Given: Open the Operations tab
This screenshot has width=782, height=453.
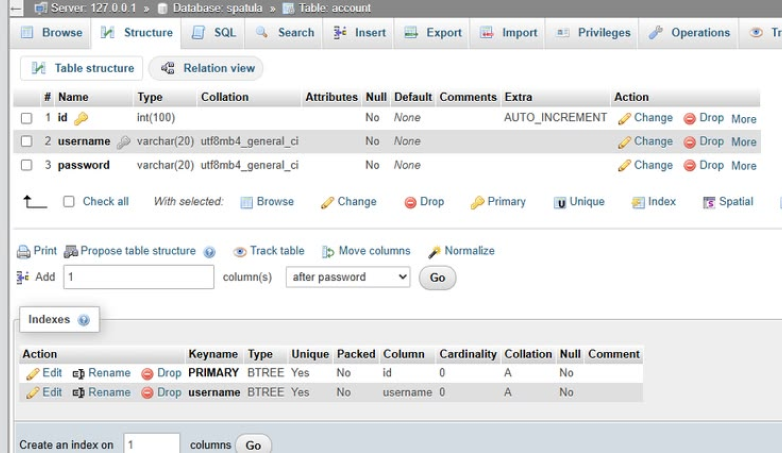Looking at the screenshot, I should coord(689,33).
